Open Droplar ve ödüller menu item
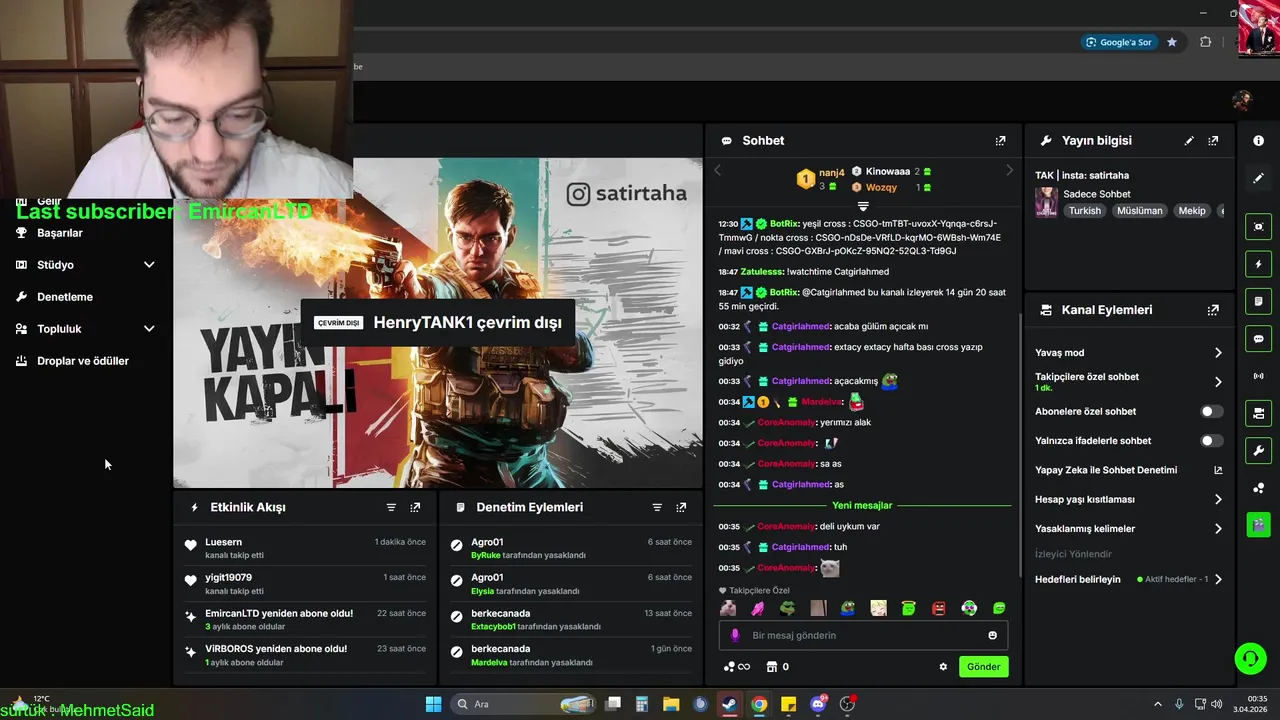Viewport: 1280px width, 720px height. [x=83, y=361]
